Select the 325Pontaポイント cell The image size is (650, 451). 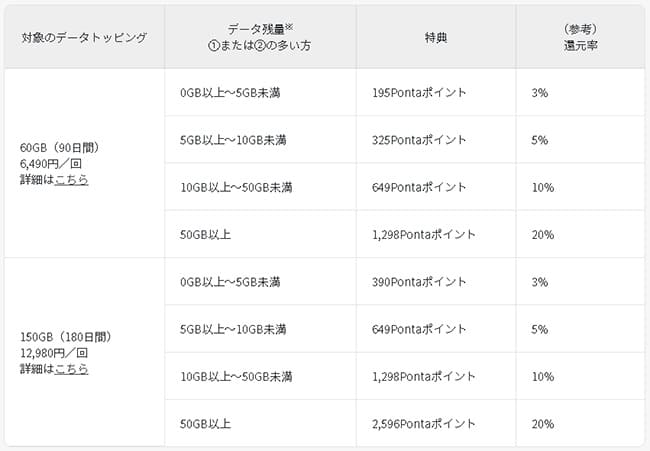419,140
